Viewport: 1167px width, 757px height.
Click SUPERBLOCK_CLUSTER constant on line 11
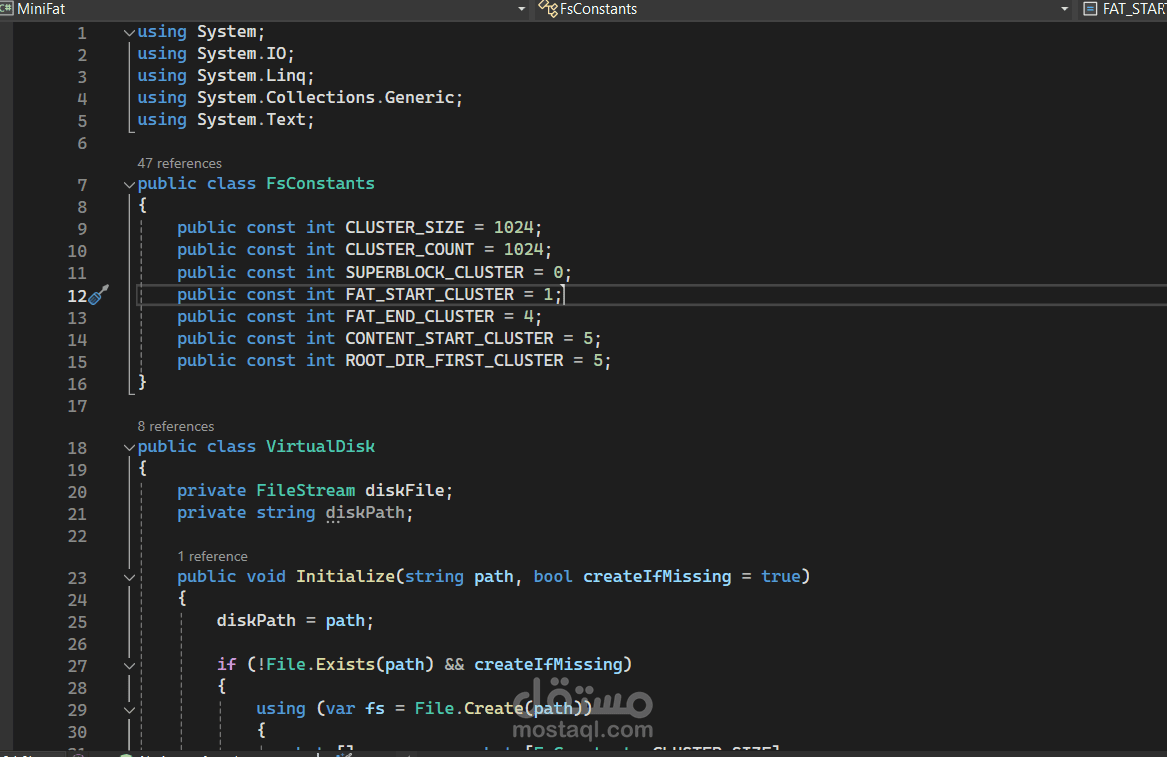pos(434,272)
